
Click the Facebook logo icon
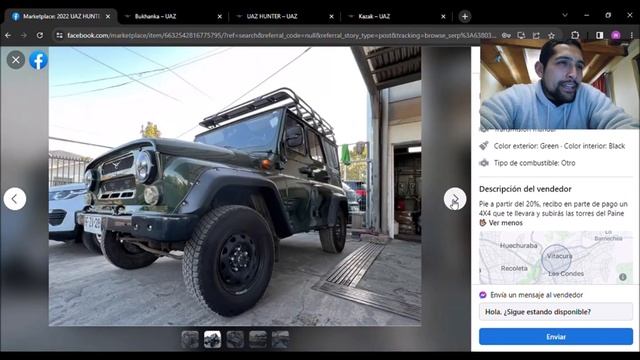point(38,60)
